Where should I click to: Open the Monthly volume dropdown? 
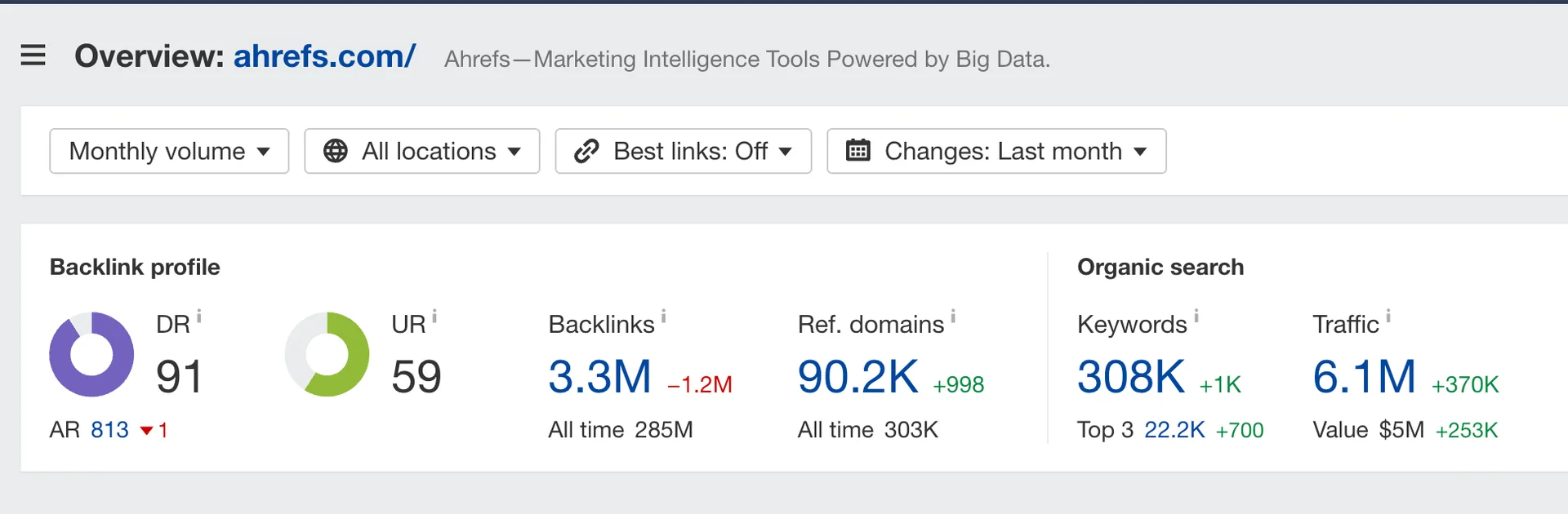(x=168, y=151)
